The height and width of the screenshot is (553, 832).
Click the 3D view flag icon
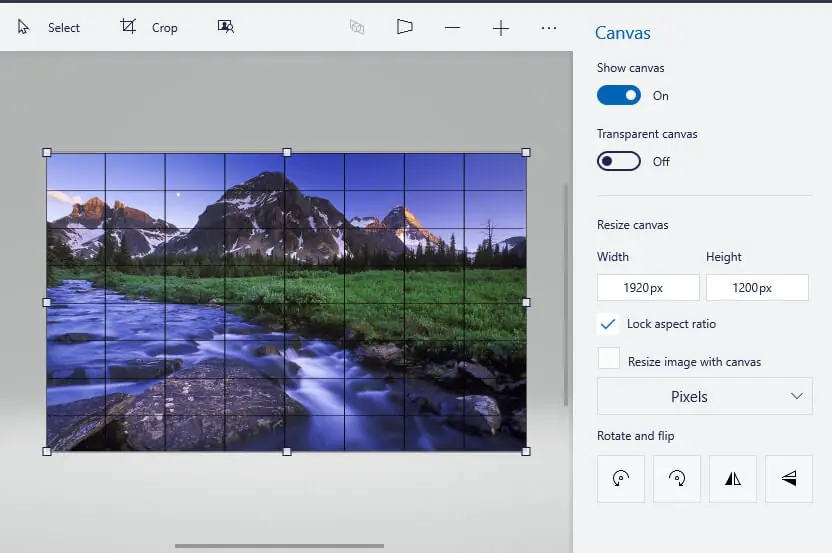(x=404, y=27)
